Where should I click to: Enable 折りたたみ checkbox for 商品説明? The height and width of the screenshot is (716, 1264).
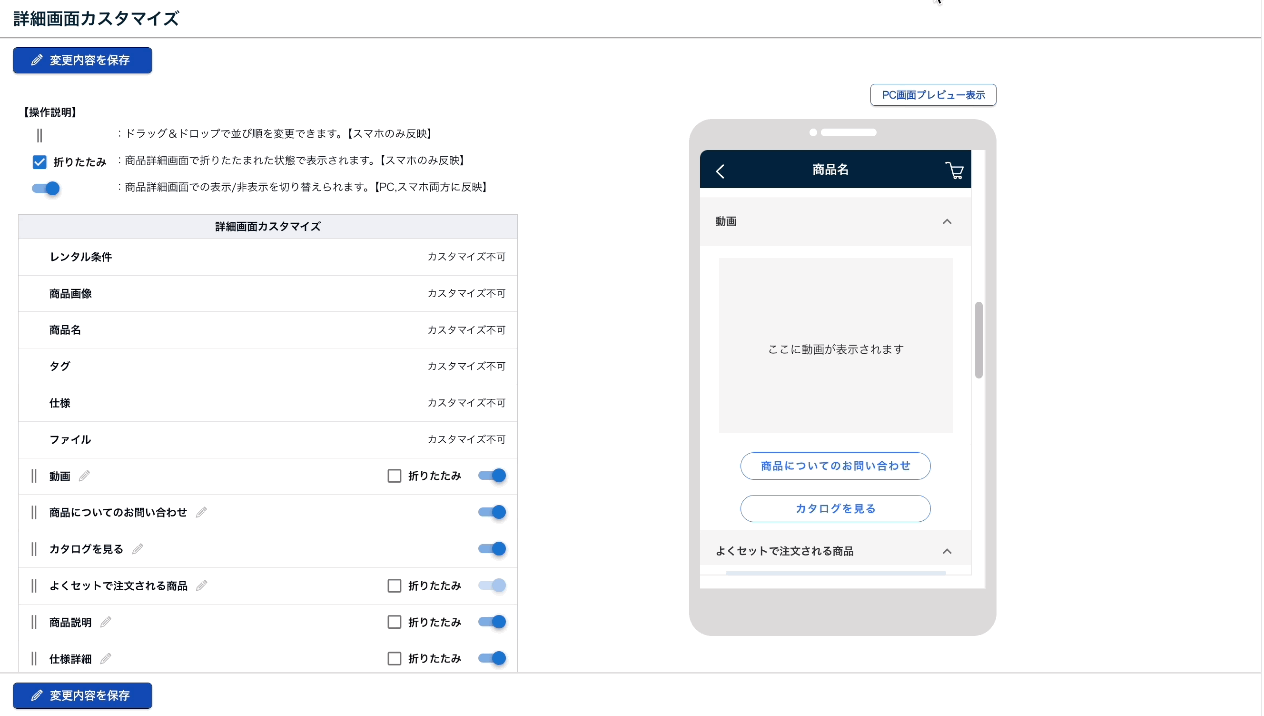click(x=394, y=622)
